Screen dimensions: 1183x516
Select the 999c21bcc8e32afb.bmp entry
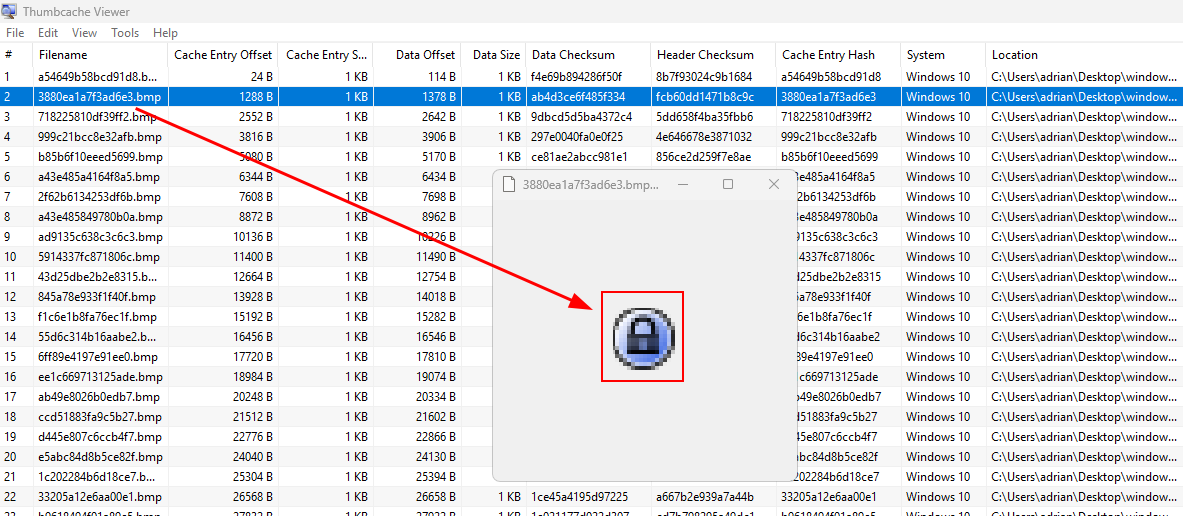(98, 137)
